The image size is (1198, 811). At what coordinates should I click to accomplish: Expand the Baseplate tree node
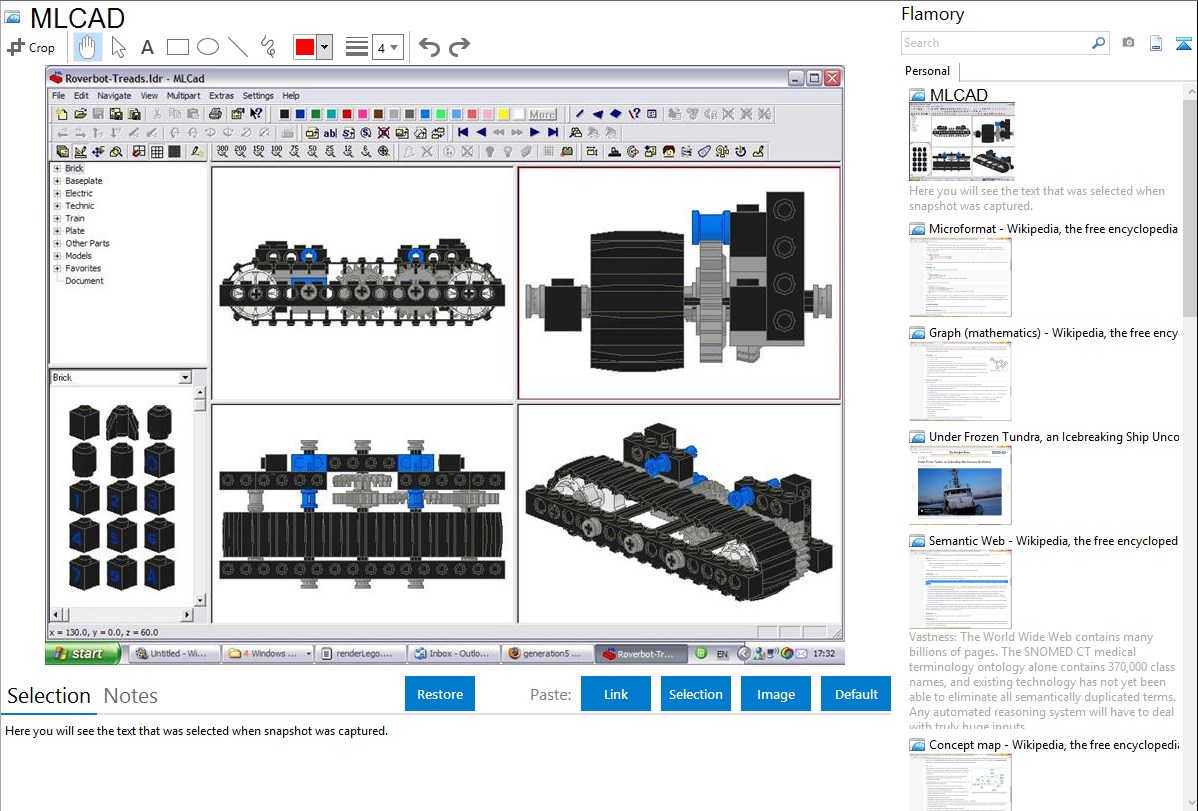[x=57, y=181]
